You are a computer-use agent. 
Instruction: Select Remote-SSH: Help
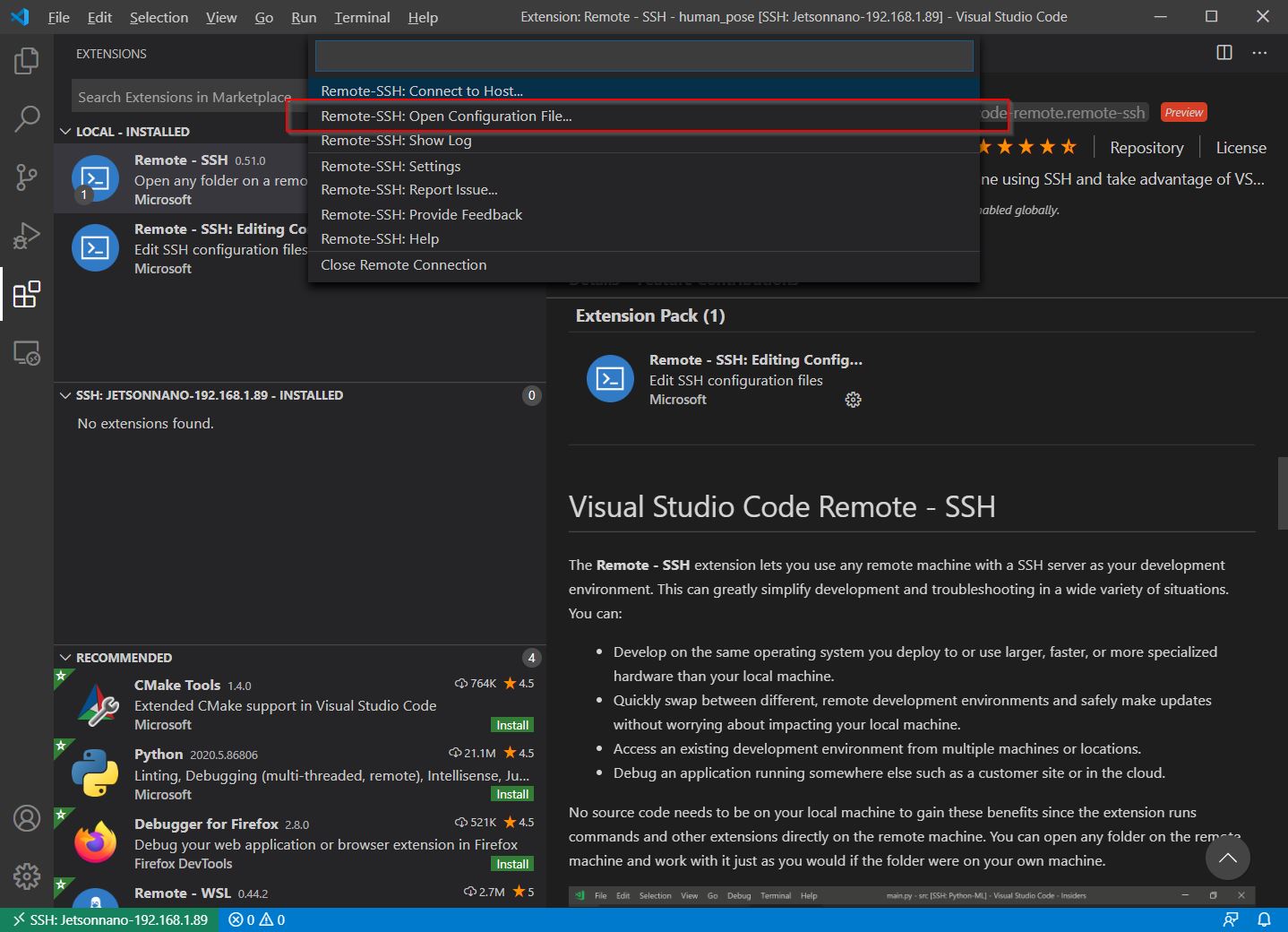coord(644,238)
